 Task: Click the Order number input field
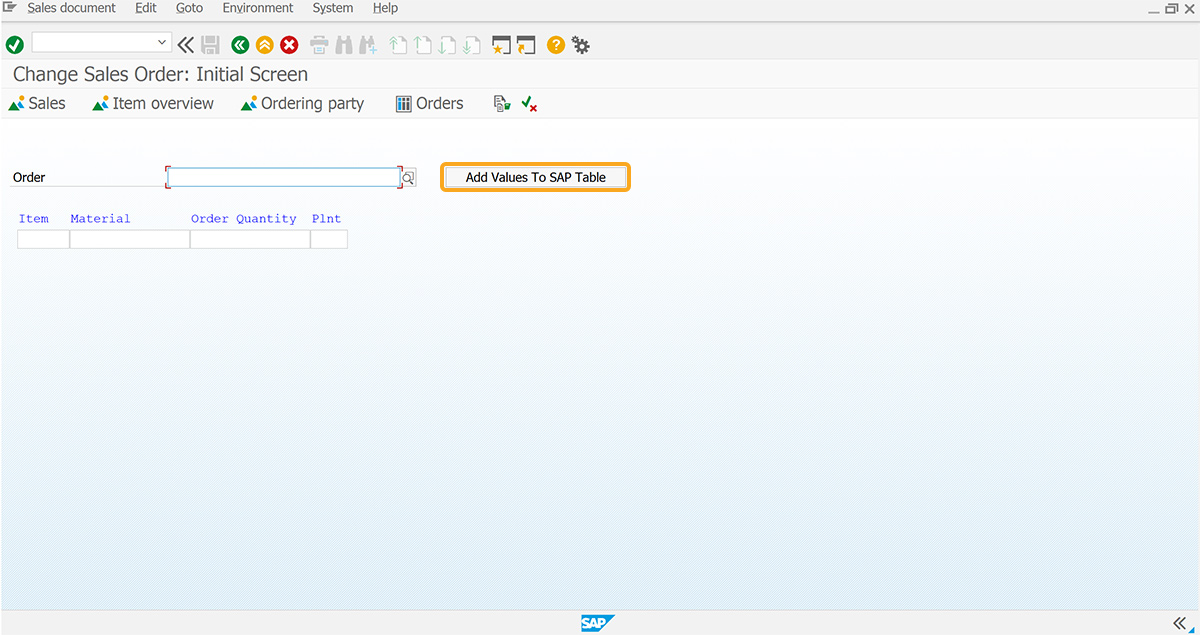(x=284, y=177)
